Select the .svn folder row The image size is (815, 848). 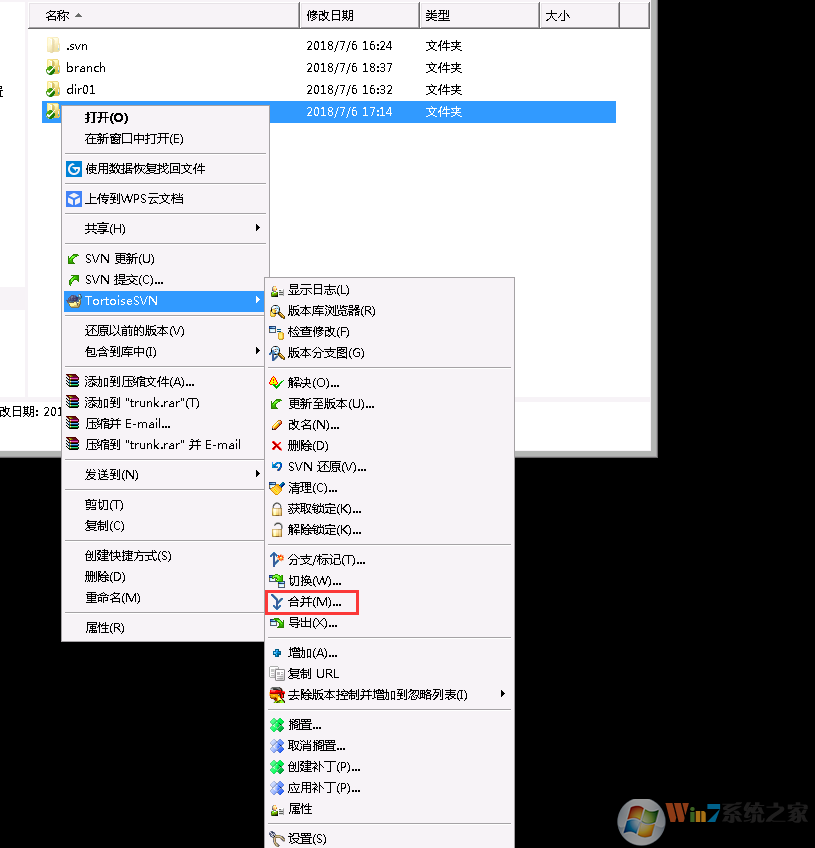pos(329,46)
